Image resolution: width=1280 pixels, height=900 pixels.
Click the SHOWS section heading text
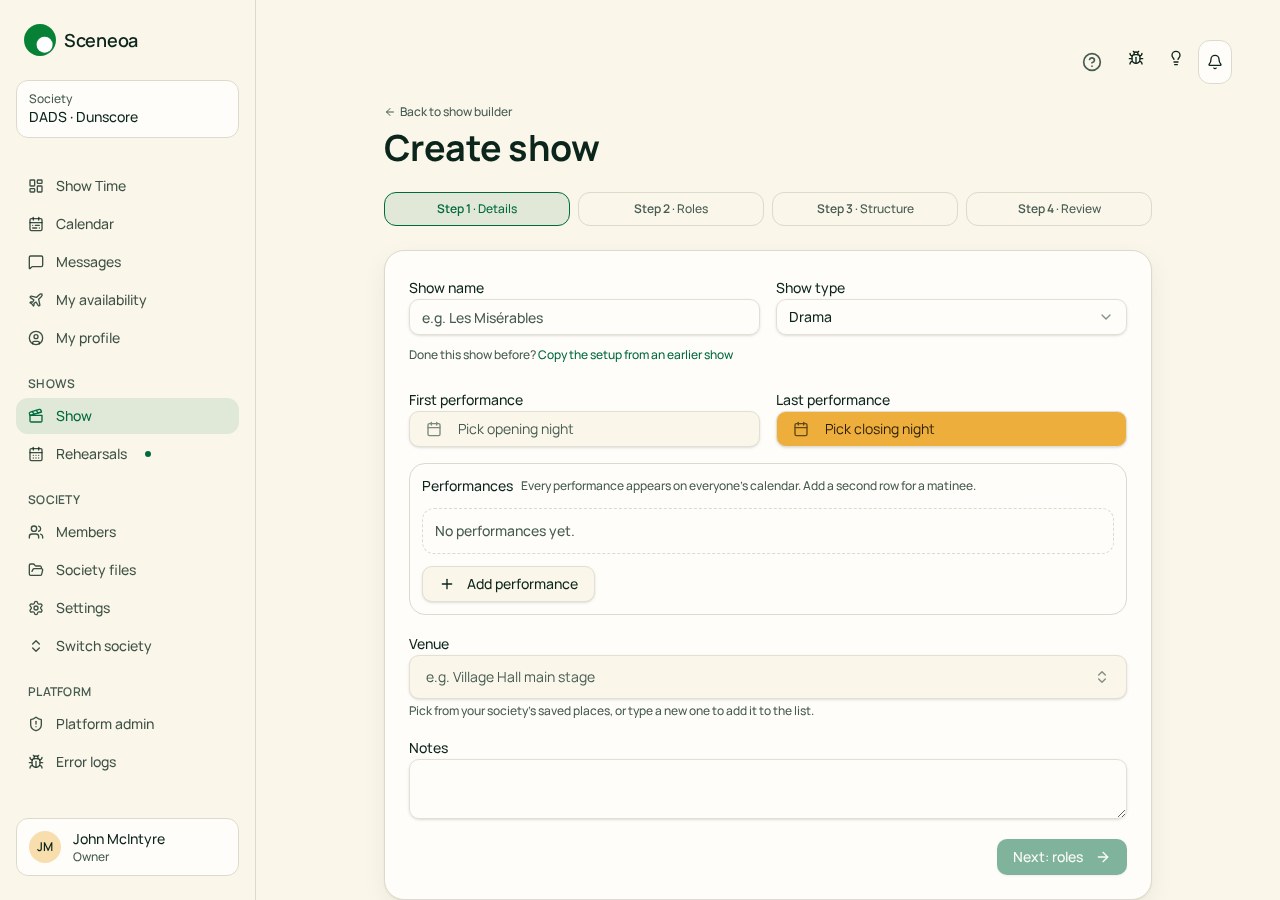click(51, 384)
